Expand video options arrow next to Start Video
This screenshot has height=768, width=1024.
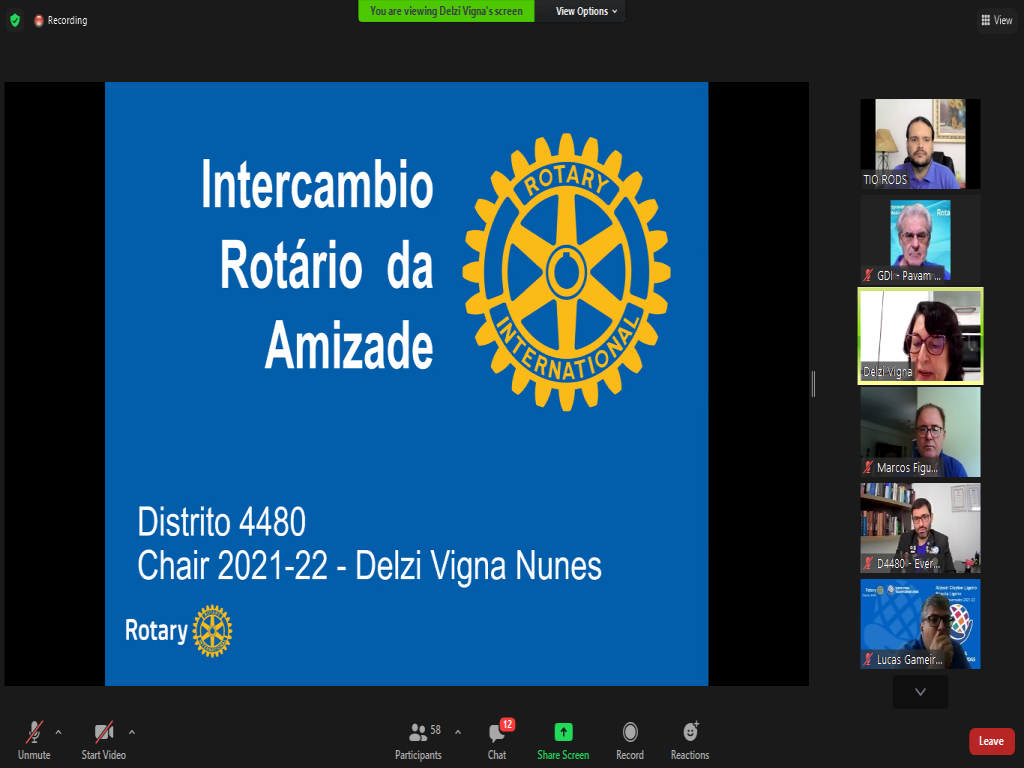pyautogui.click(x=132, y=732)
